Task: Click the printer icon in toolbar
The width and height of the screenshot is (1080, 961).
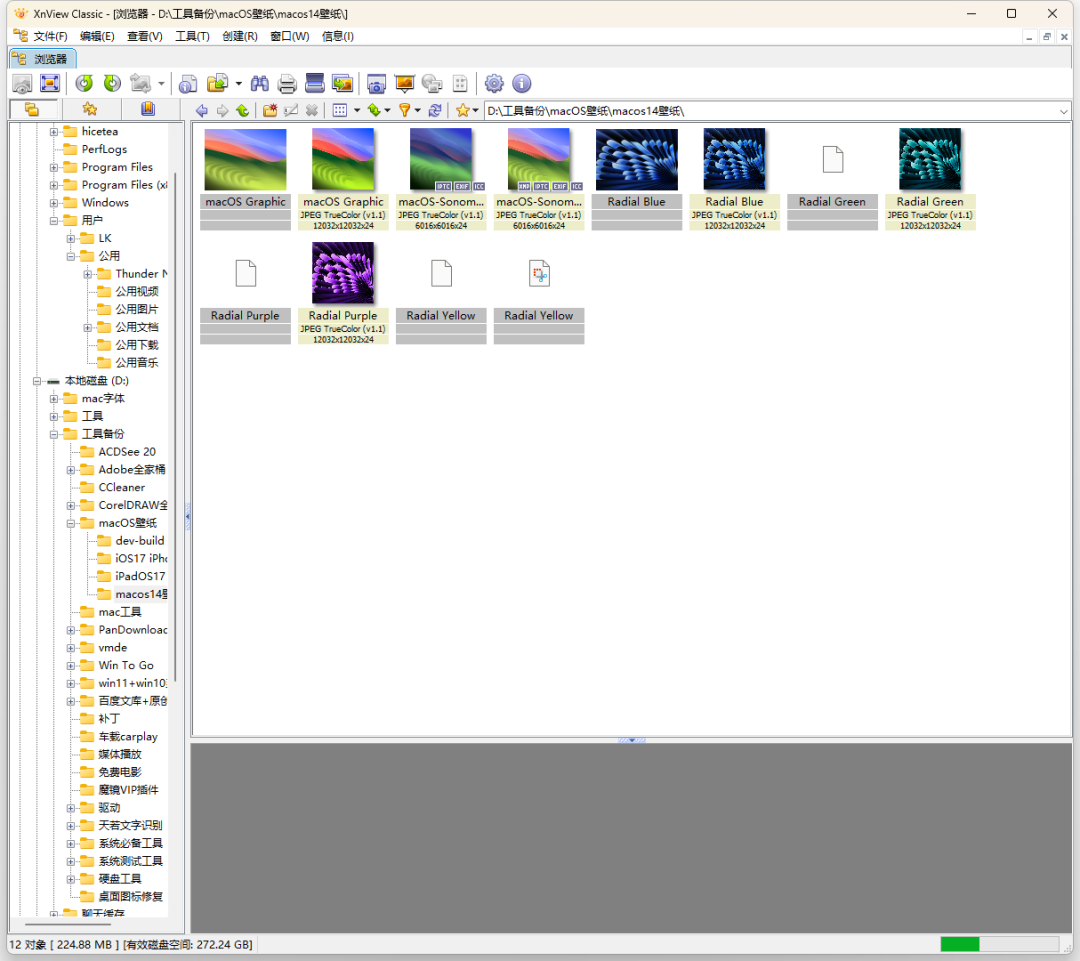Action: (287, 84)
